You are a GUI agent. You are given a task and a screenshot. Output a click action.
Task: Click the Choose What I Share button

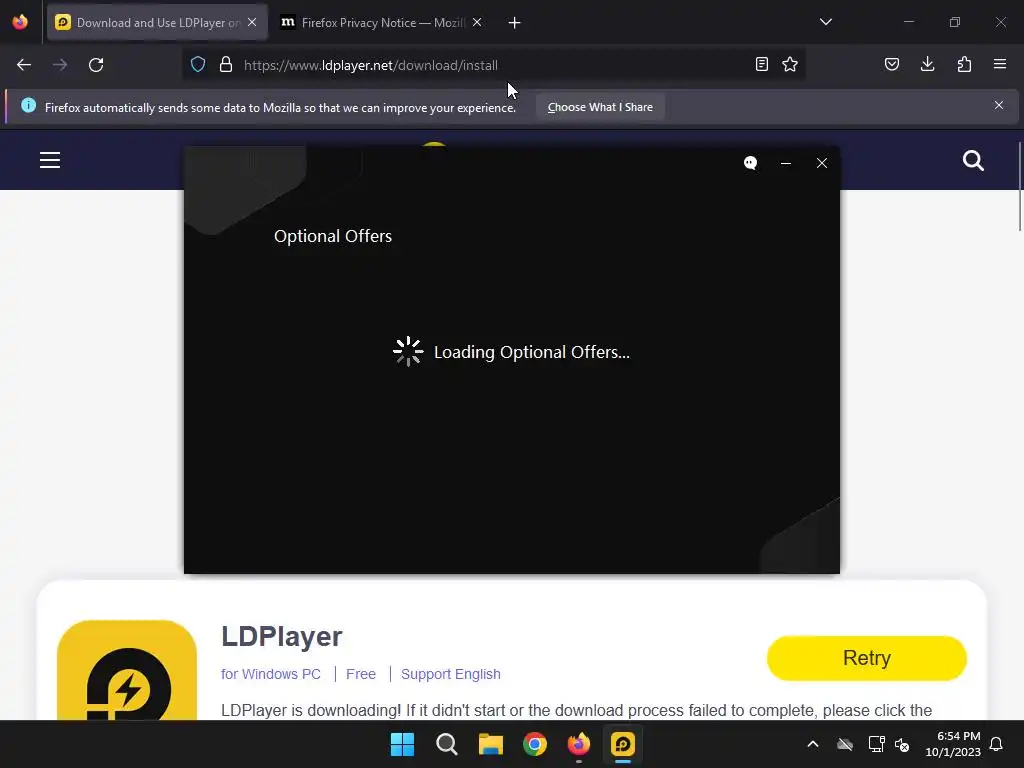click(x=600, y=107)
